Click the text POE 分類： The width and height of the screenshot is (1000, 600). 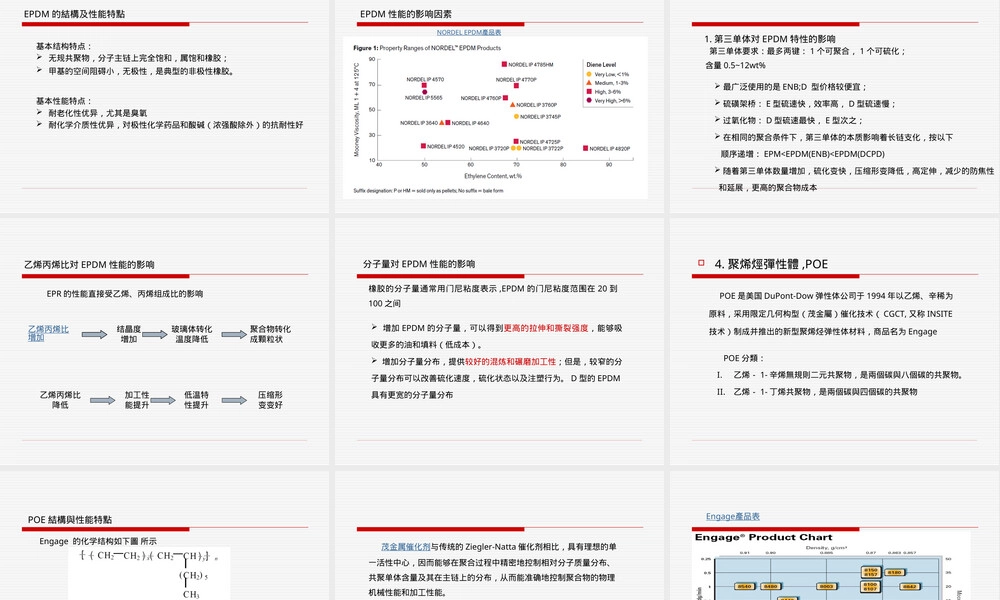click(744, 358)
